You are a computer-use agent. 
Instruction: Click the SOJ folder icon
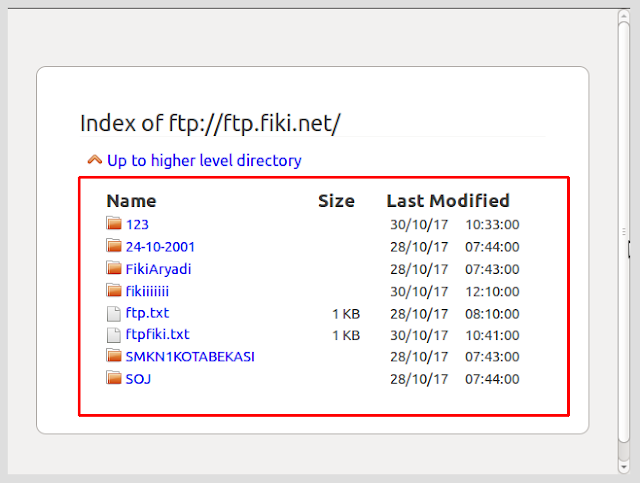coord(114,378)
